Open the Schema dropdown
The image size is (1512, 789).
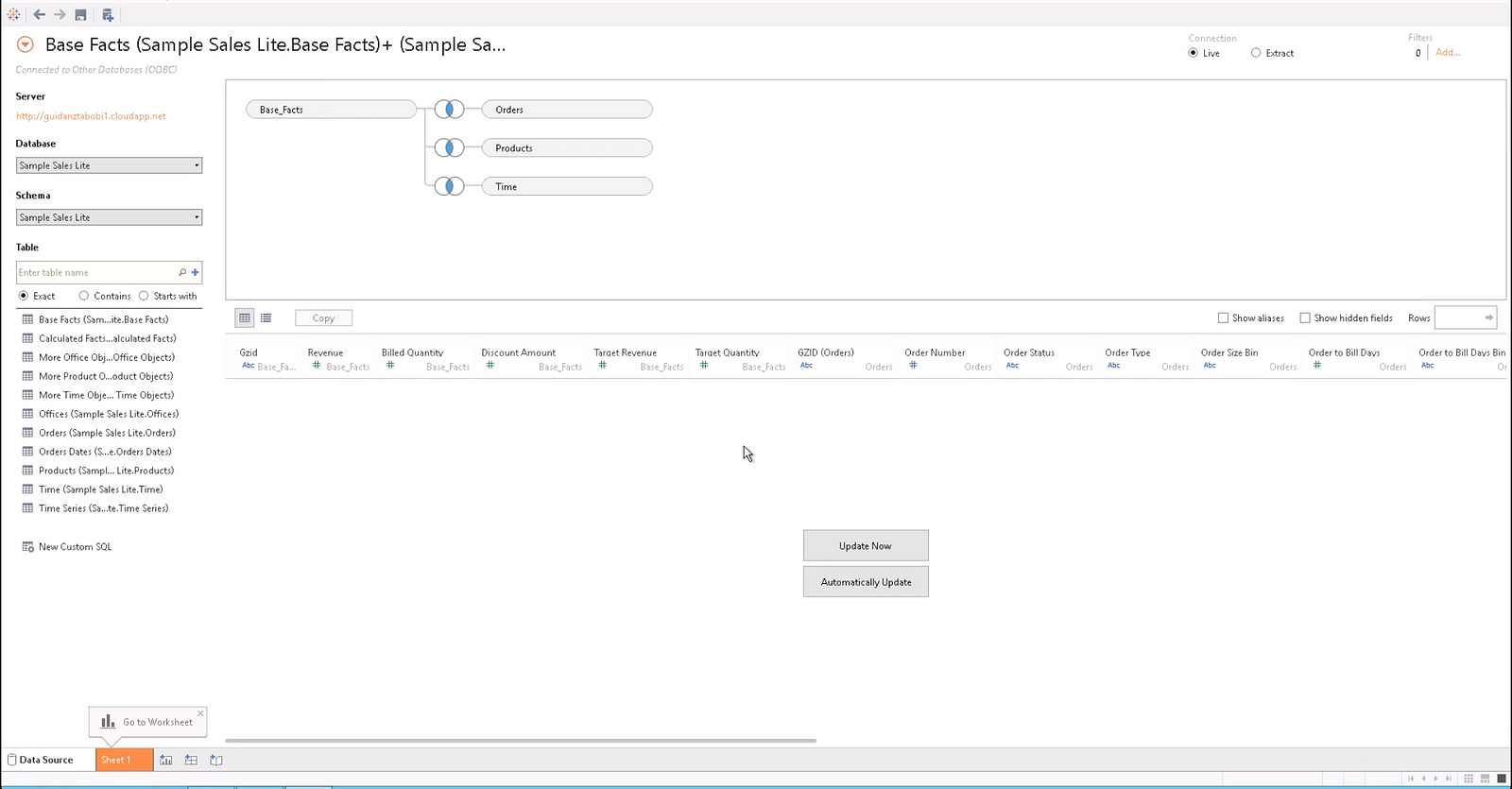coord(109,217)
